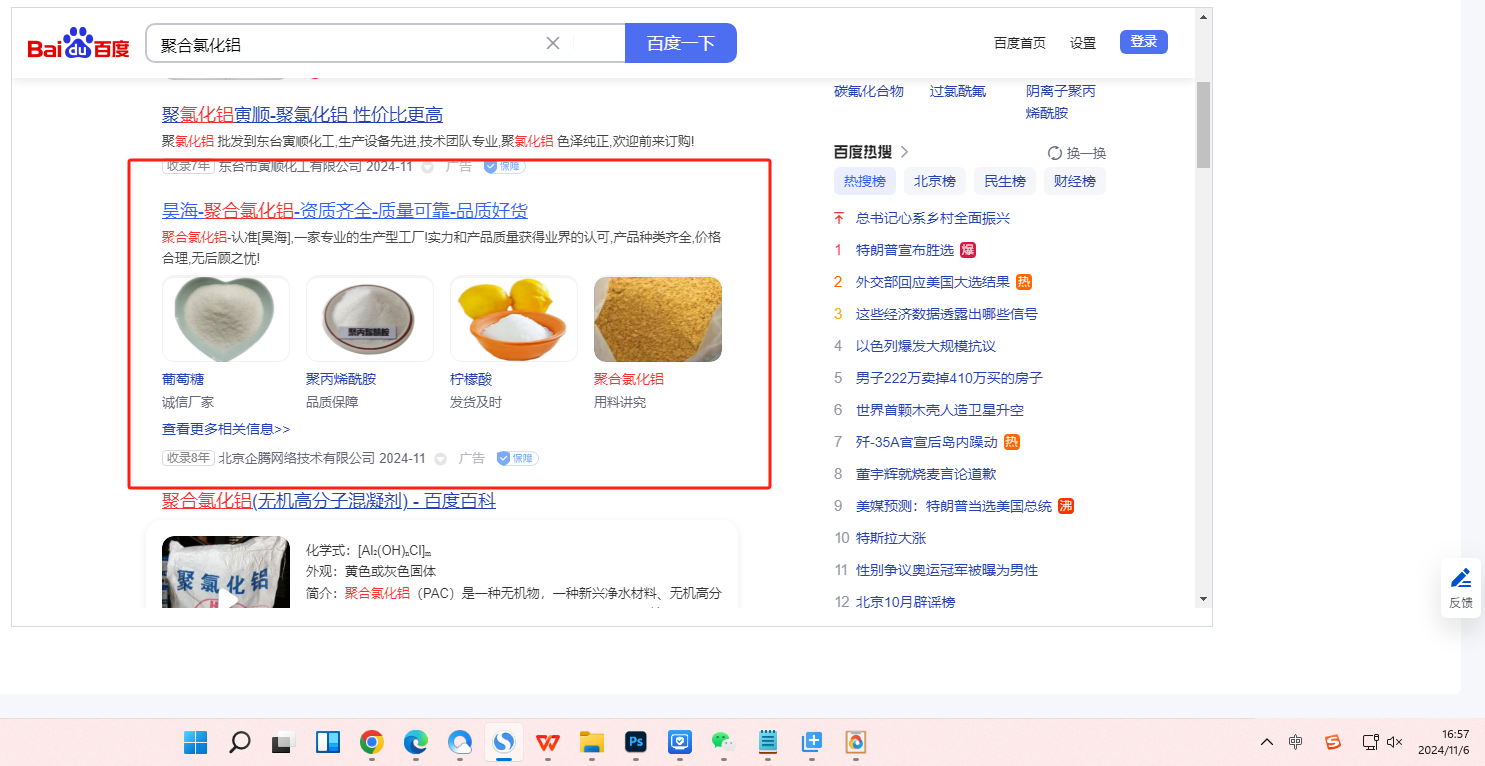Open network settings from the system tray
Image resolution: width=1485 pixels, height=766 pixels.
tap(1371, 742)
